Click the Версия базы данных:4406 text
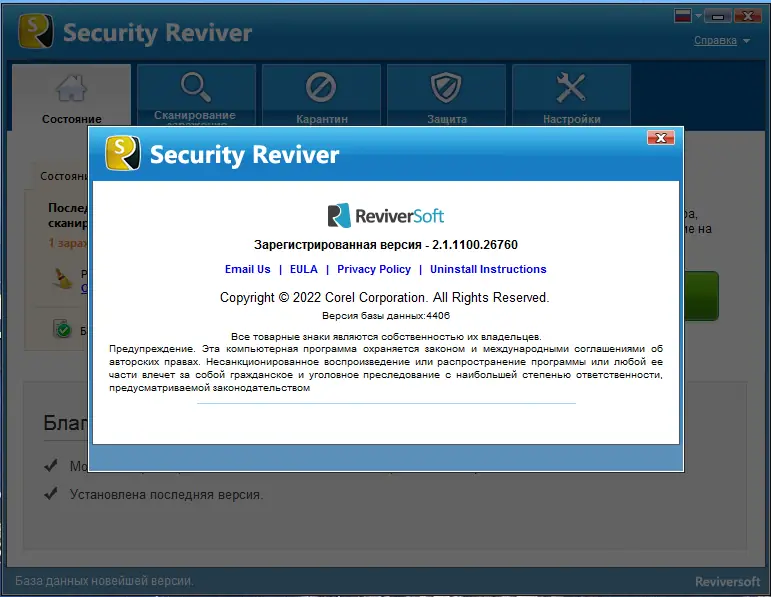This screenshot has width=771, height=597. pyautogui.click(x=386, y=316)
